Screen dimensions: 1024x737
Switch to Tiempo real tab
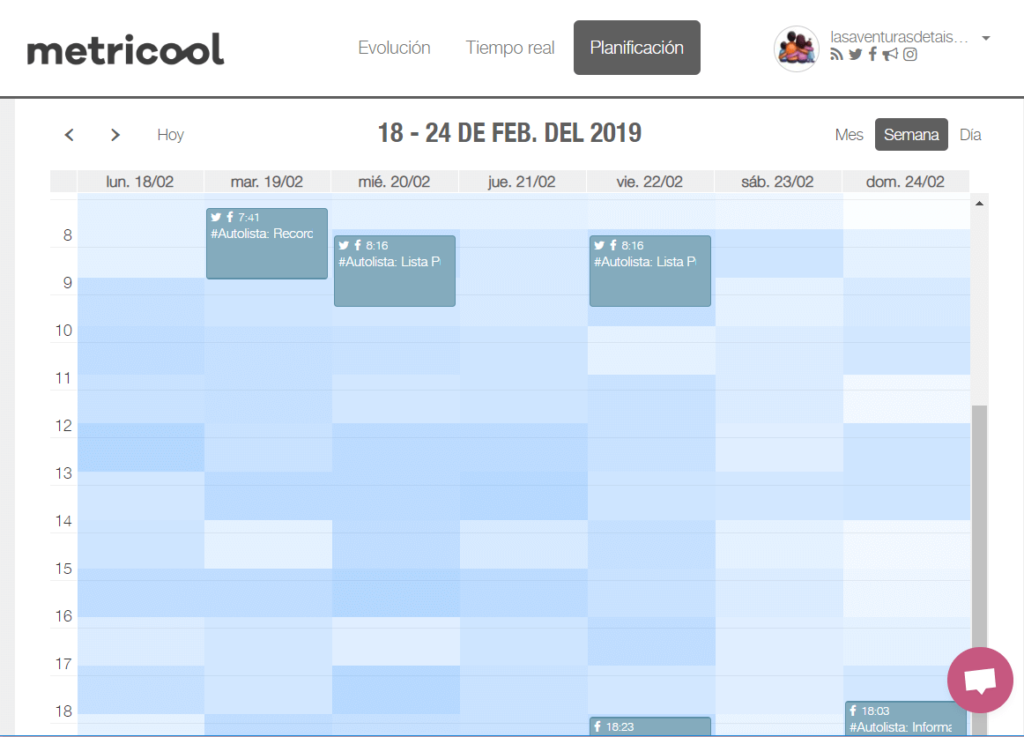[x=510, y=48]
